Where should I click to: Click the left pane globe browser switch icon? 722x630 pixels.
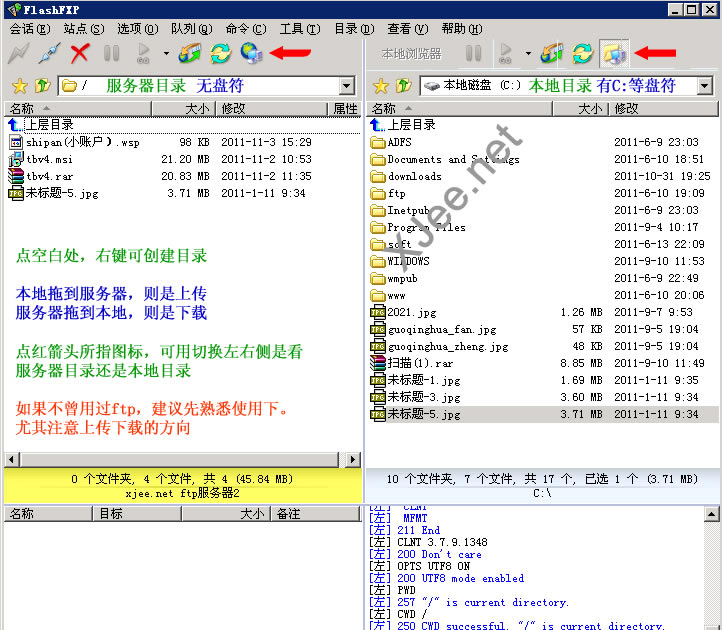click(251, 53)
